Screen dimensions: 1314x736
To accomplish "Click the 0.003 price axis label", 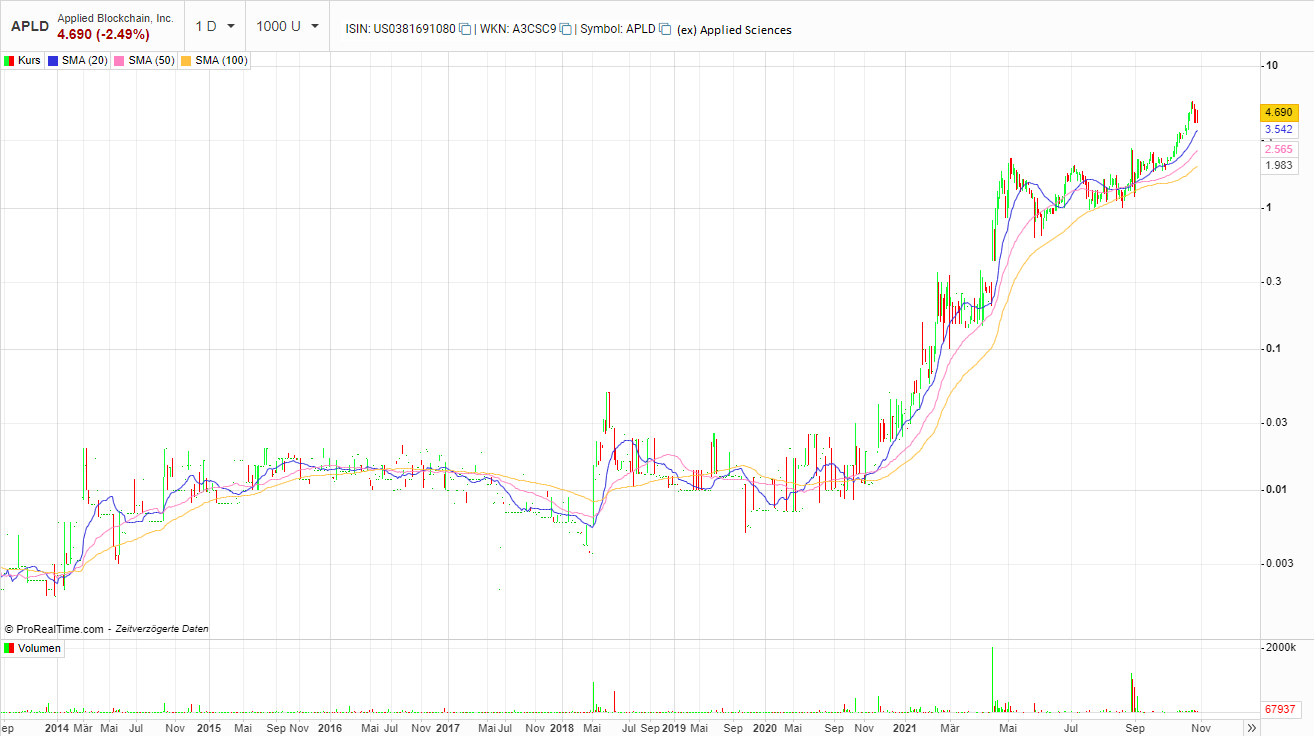I will click(x=1280, y=563).
